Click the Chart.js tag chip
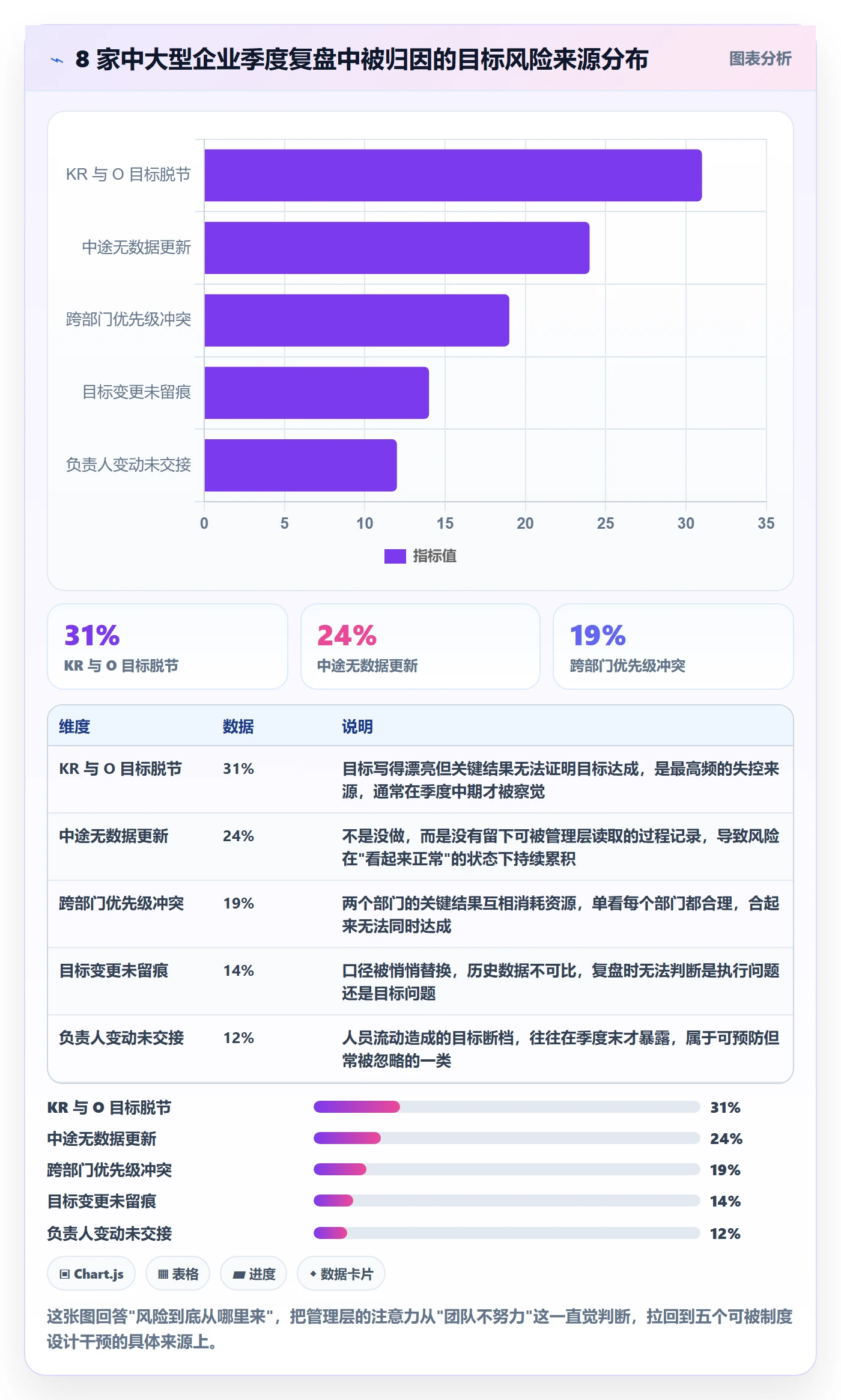Screen dimensions: 841x1400 tap(91, 1273)
